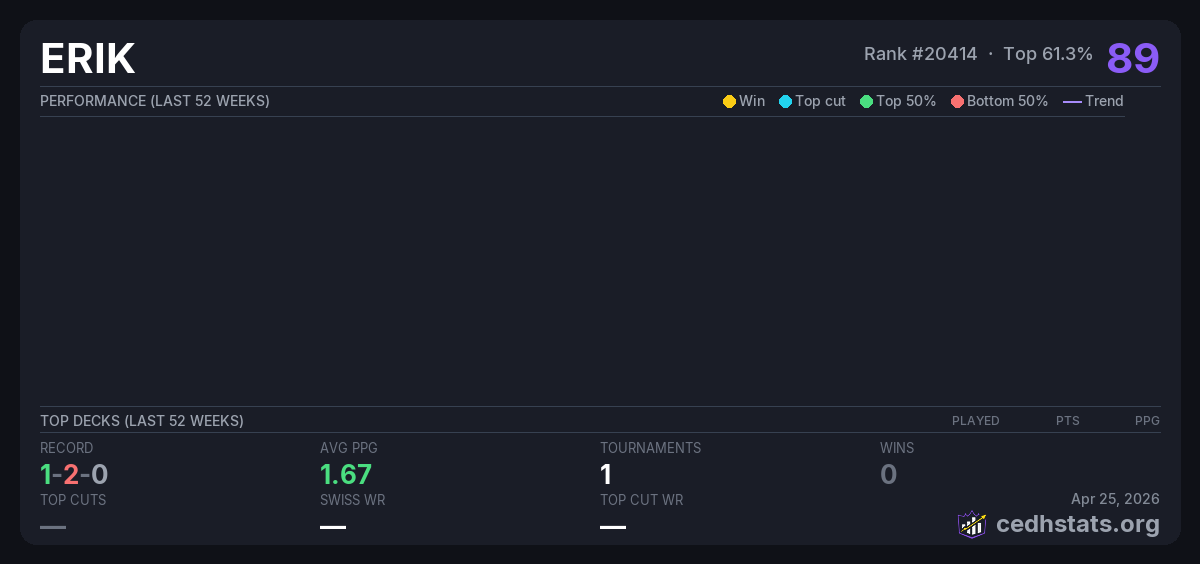
Task: Click the cedhstats.org logo icon
Action: click(x=972, y=524)
